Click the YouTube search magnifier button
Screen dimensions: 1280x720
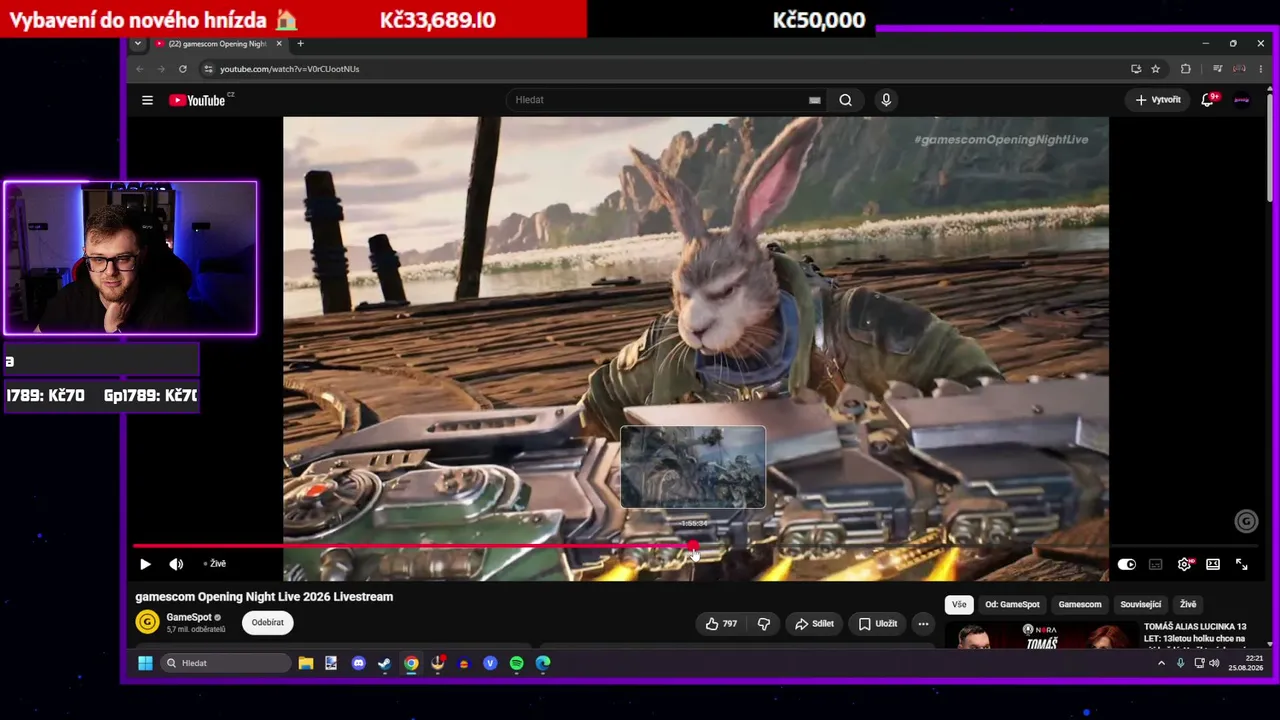845,100
